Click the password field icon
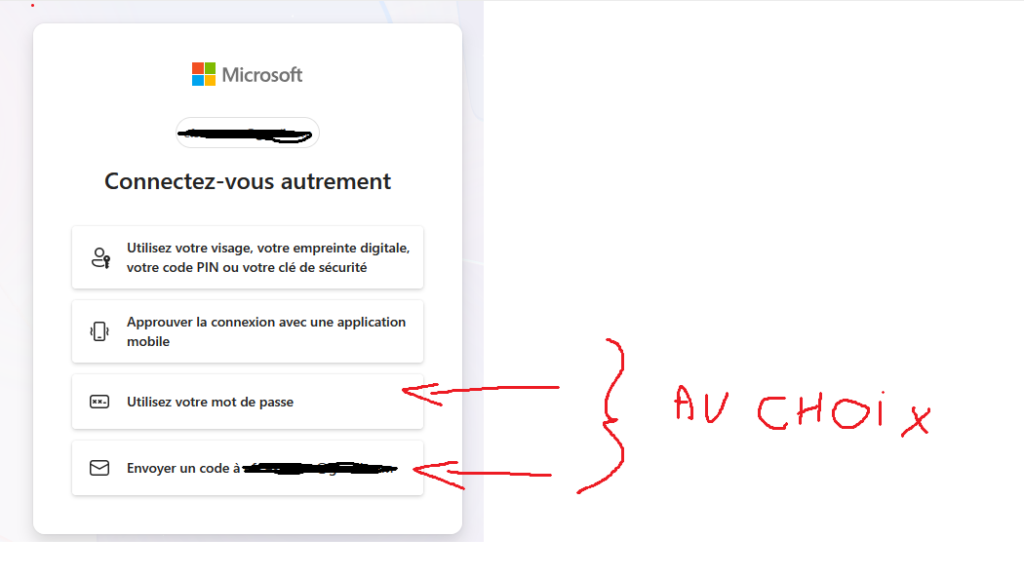1024x578 pixels. pyautogui.click(x=99, y=402)
